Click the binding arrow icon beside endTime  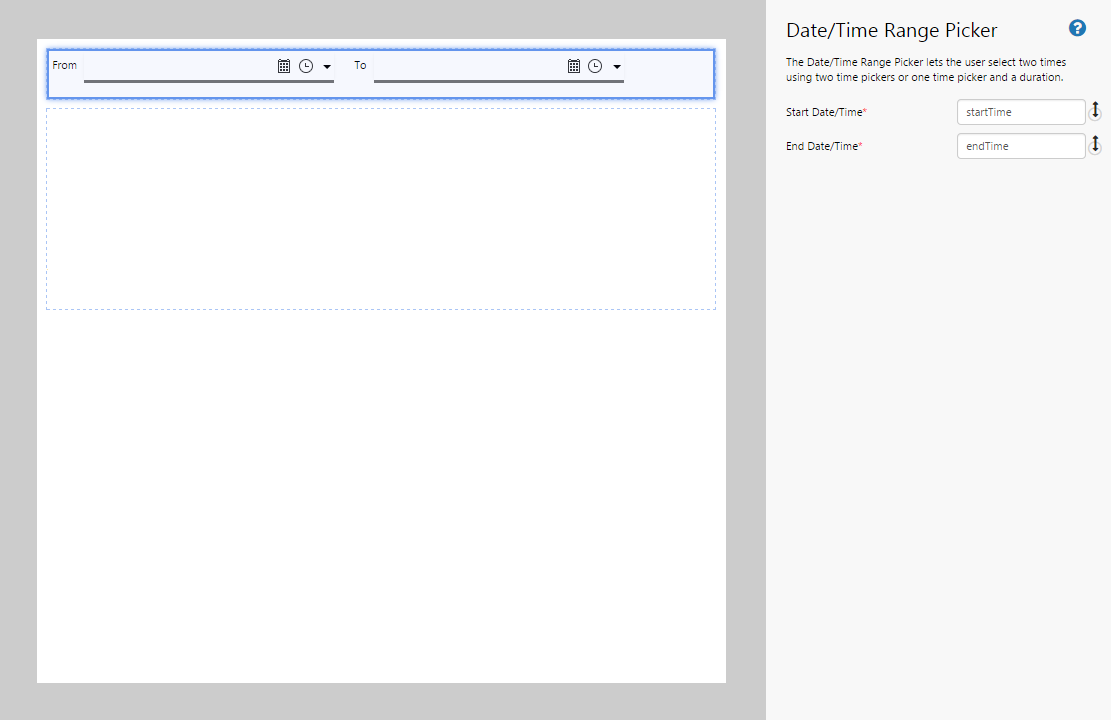click(1095, 145)
